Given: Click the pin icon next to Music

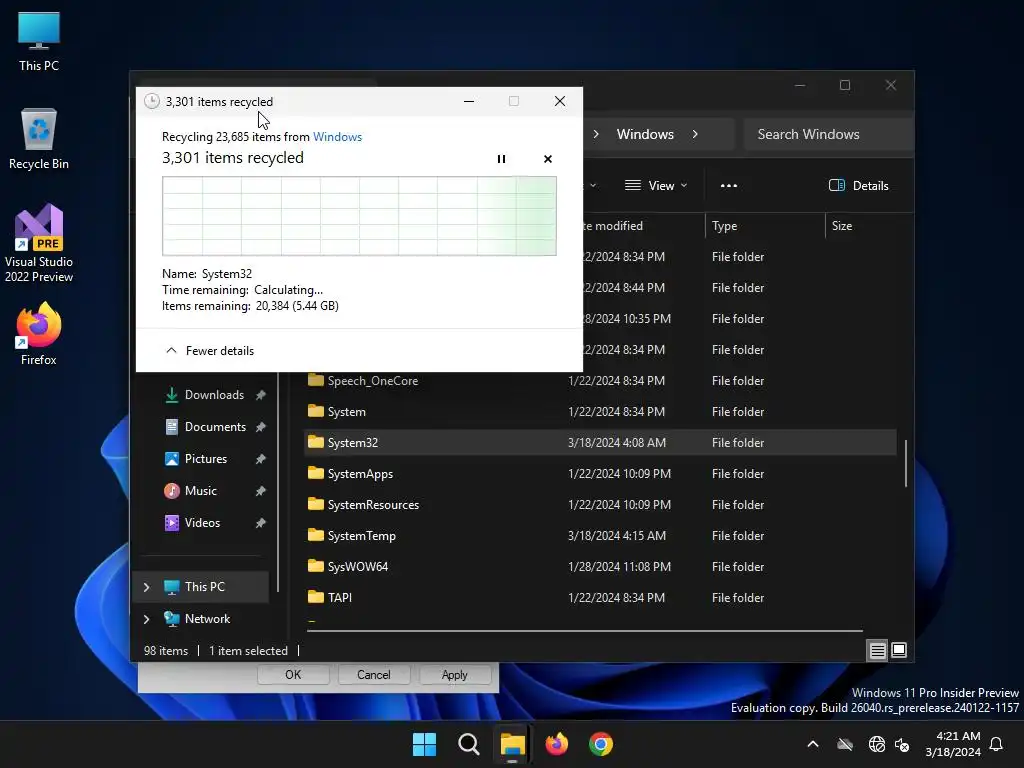Looking at the screenshot, I should (261, 491).
